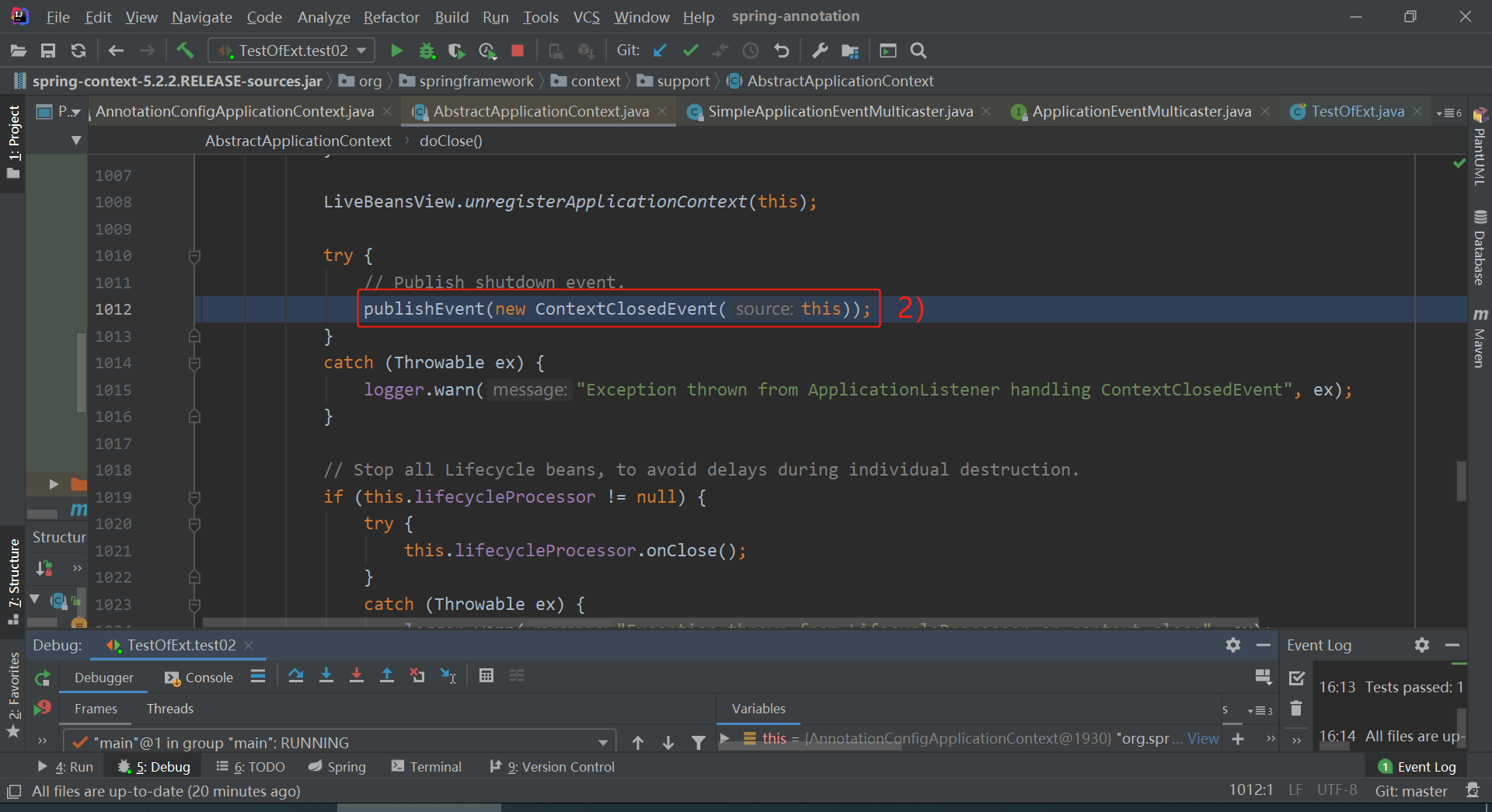Open the Spring tool window
The image size is (1492, 812).
[337, 767]
